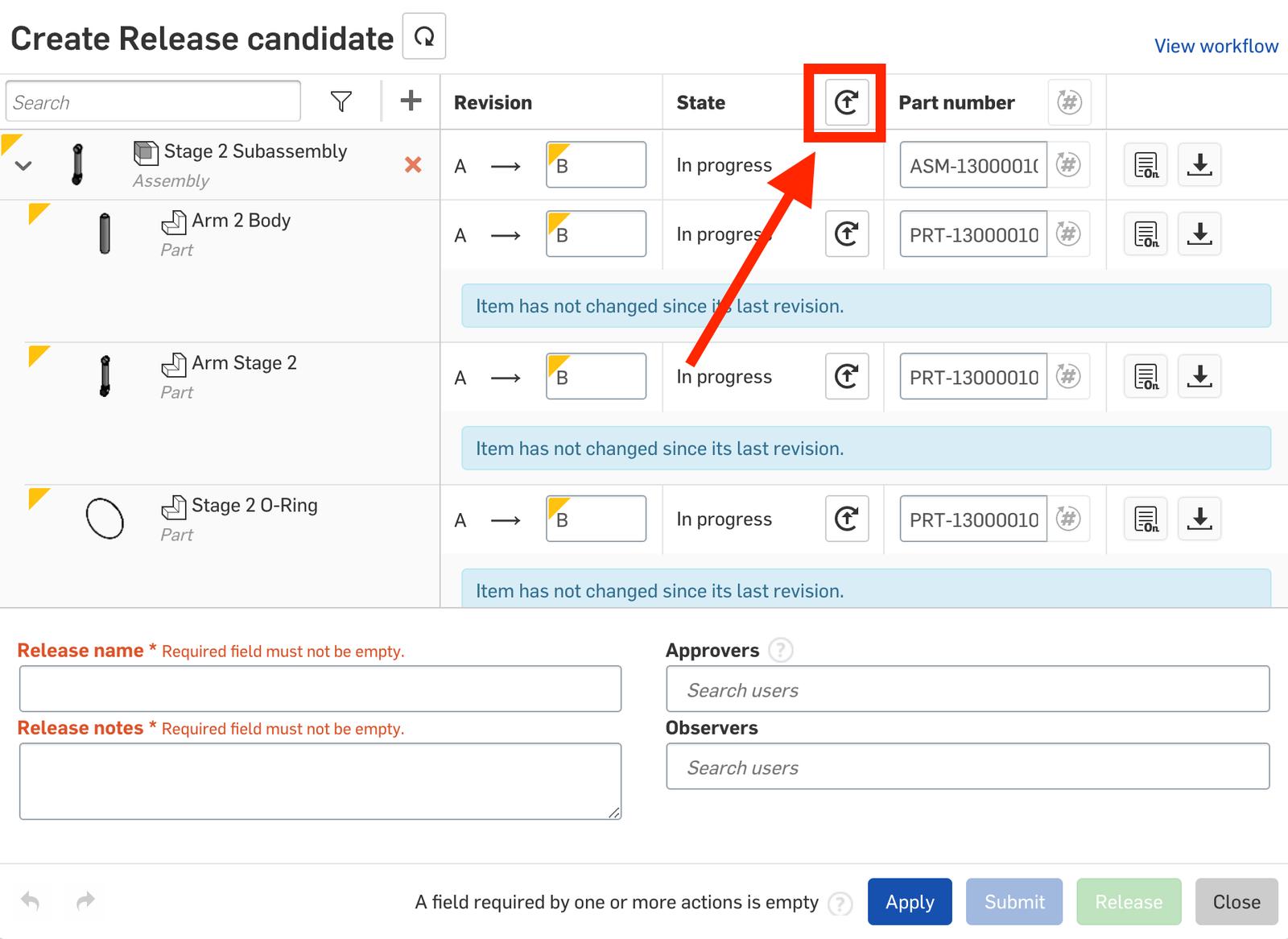Image resolution: width=1288 pixels, height=939 pixels.
Task: Click the filter funnel icon next to Search
Action: tap(341, 101)
